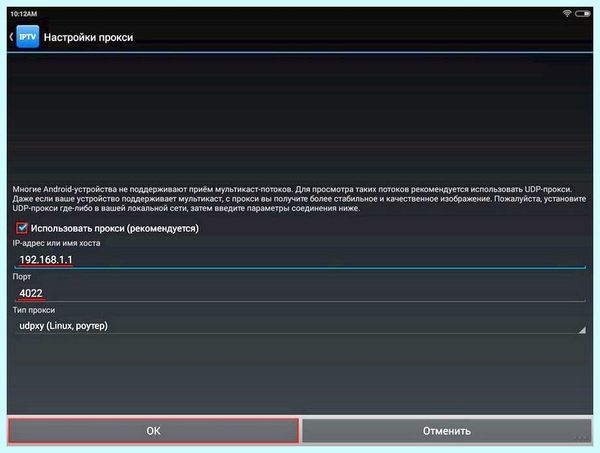Tap the IPTV app icon

point(28,37)
